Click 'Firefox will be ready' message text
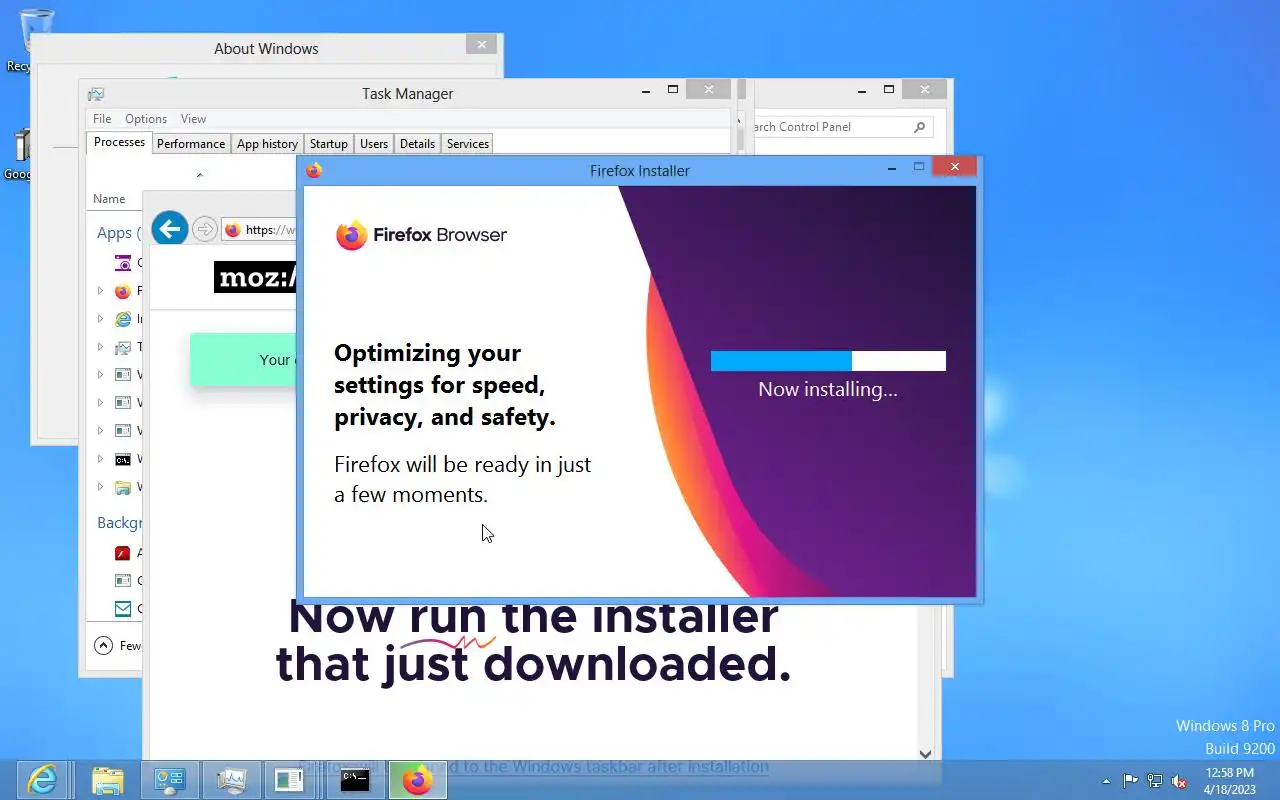 point(462,479)
